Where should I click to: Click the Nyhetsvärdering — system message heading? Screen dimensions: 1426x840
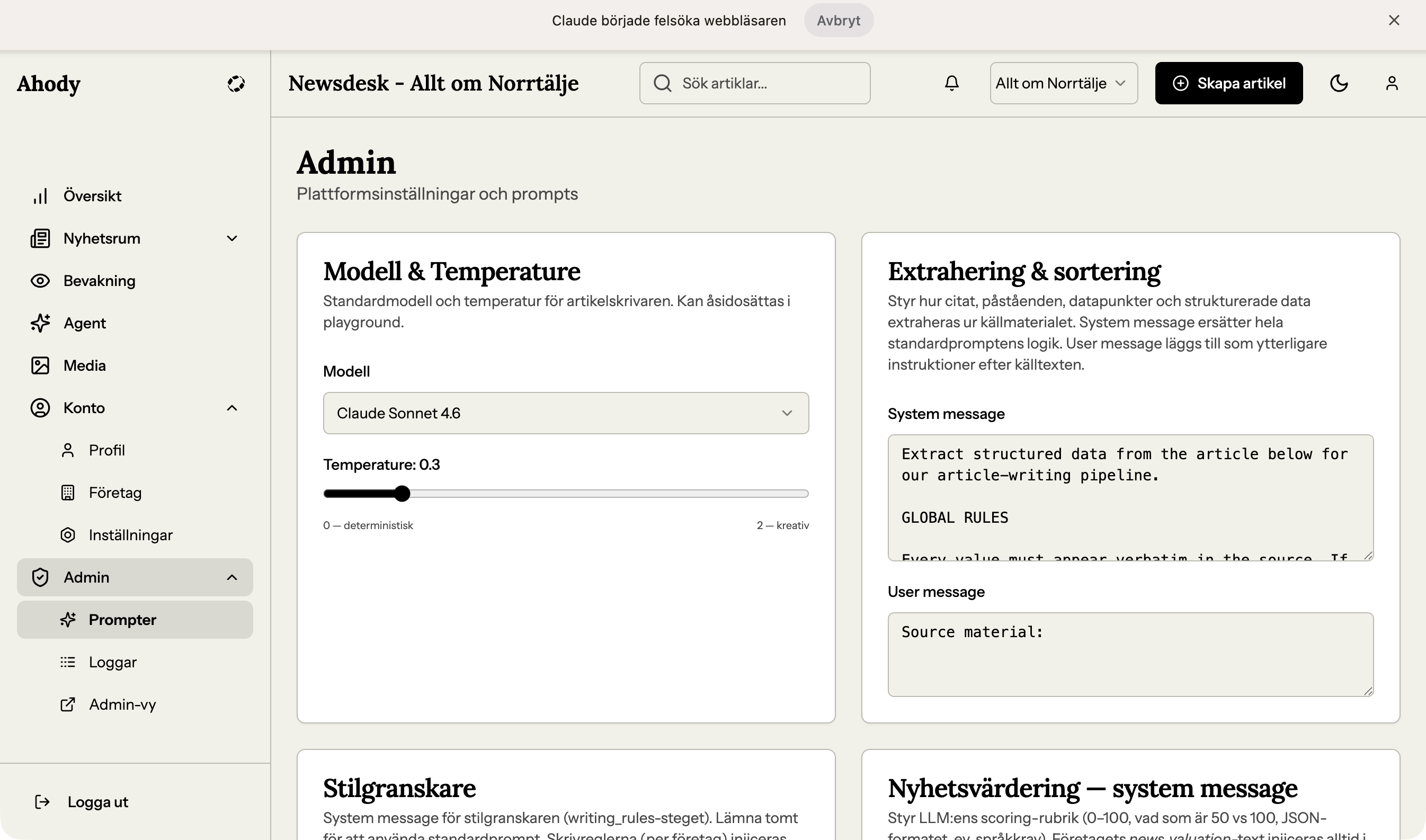pyautogui.click(x=1093, y=789)
